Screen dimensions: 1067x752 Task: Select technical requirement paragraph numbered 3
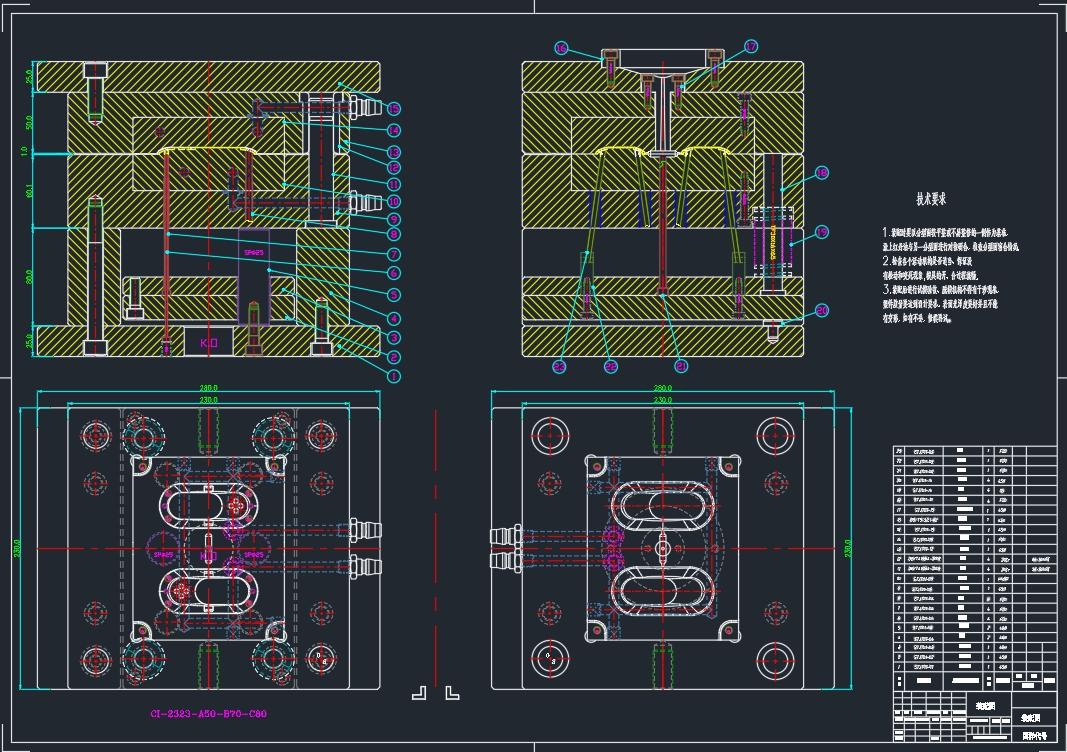point(940,304)
